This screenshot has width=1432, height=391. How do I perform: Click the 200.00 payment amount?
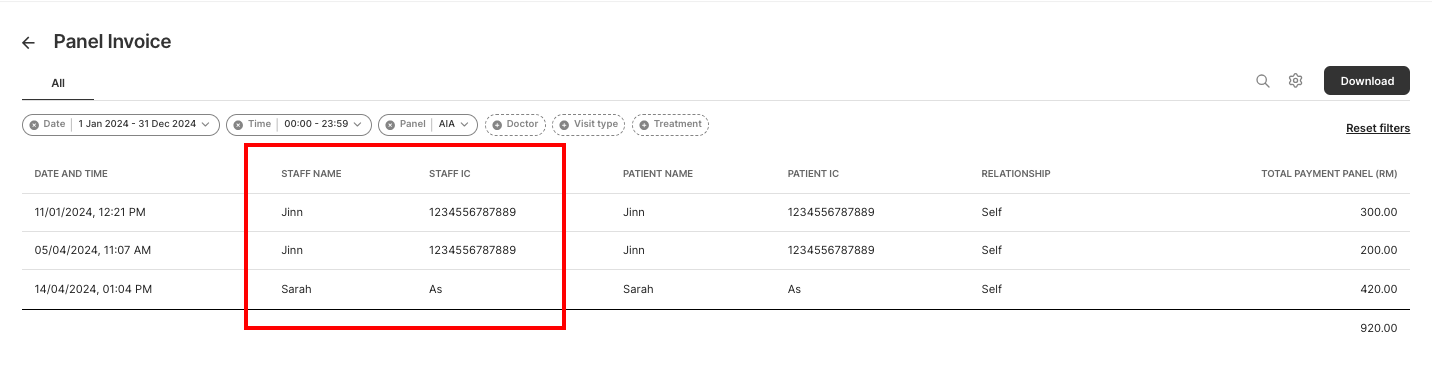[x=1378, y=250]
